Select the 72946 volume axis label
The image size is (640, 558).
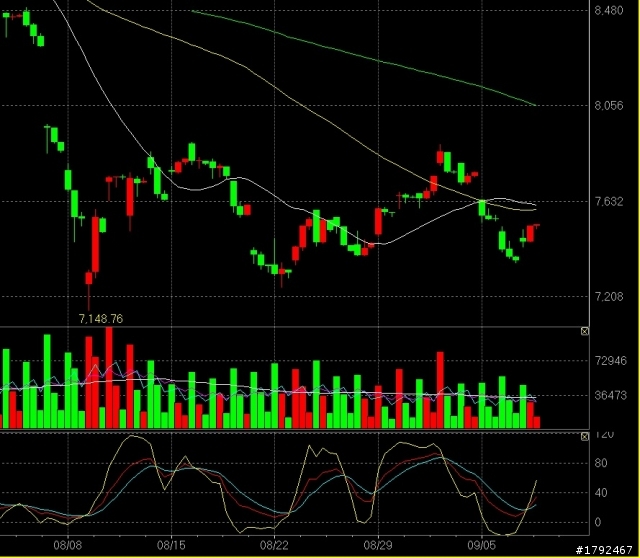point(611,360)
